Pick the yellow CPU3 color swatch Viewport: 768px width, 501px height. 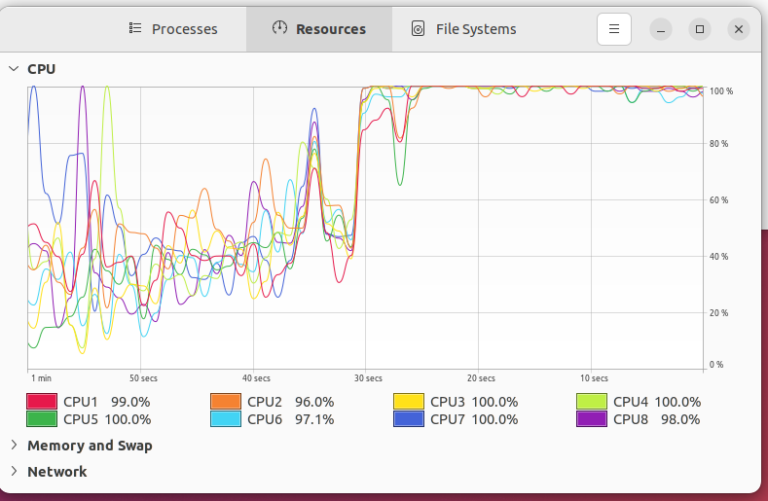[x=409, y=402]
